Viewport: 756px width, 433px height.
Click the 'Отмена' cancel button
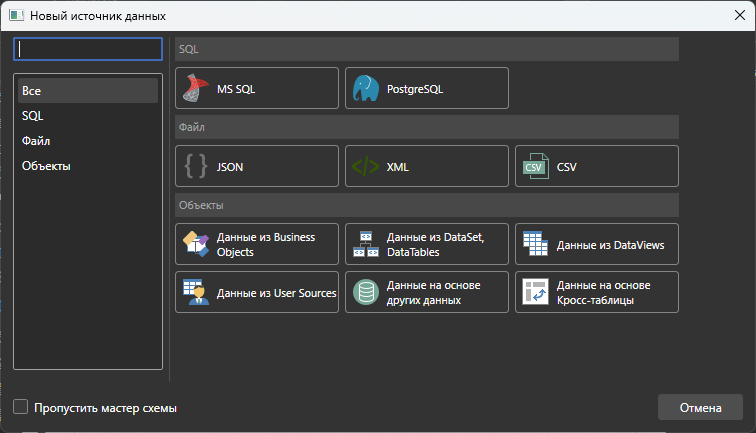coord(700,407)
